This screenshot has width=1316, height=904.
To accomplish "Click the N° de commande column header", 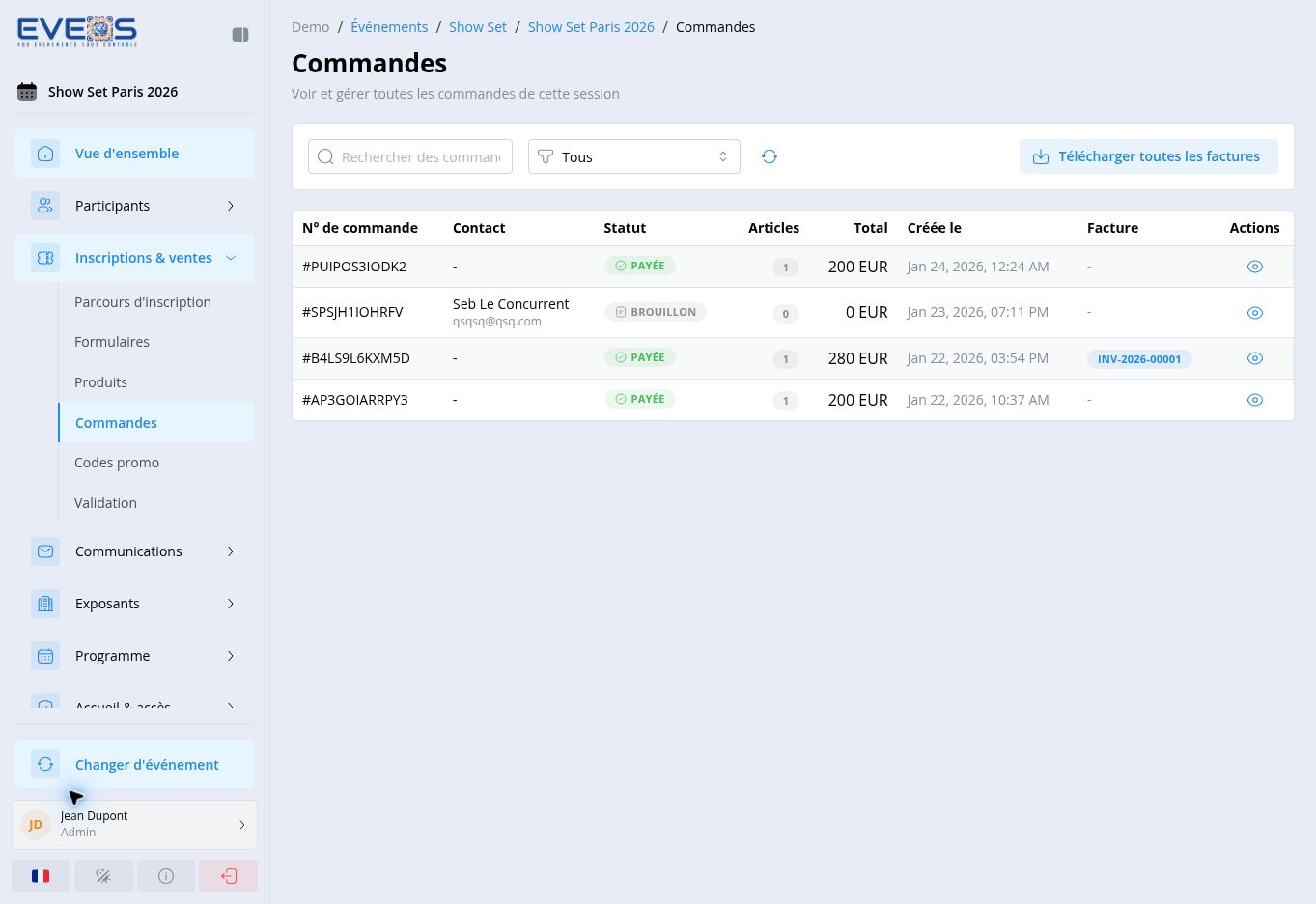I will (x=360, y=228).
